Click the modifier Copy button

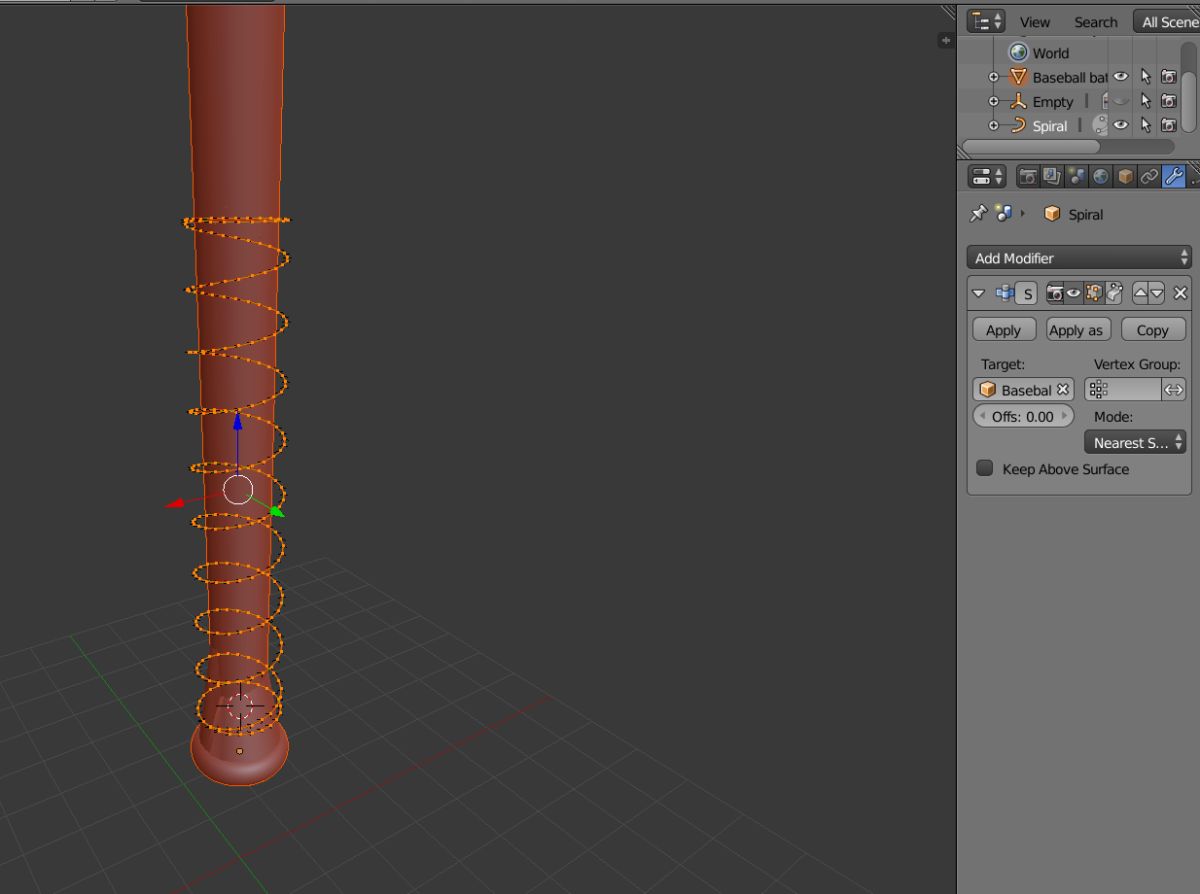pyautogui.click(x=1153, y=330)
